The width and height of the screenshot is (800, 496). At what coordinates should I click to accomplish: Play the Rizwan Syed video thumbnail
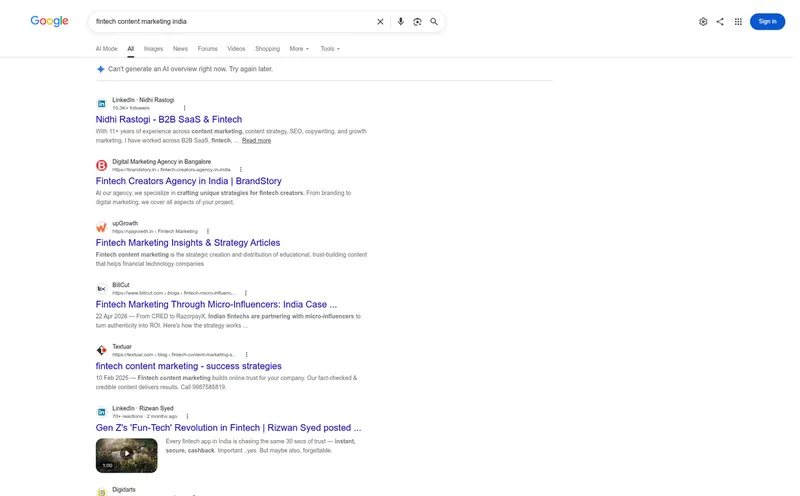pos(127,455)
